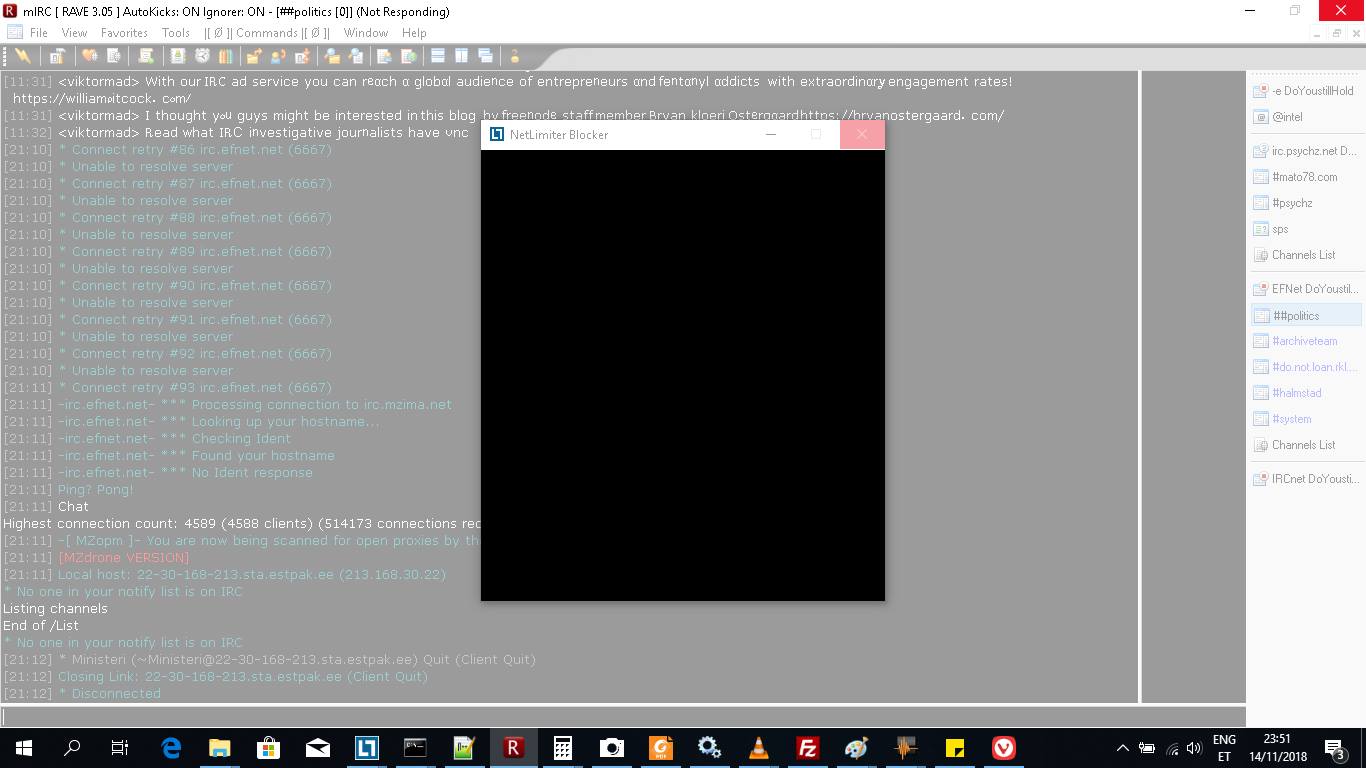1366x768 pixels.
Task: Select the IRCnet DoYousti... status window
Action: click(1306, 479)
